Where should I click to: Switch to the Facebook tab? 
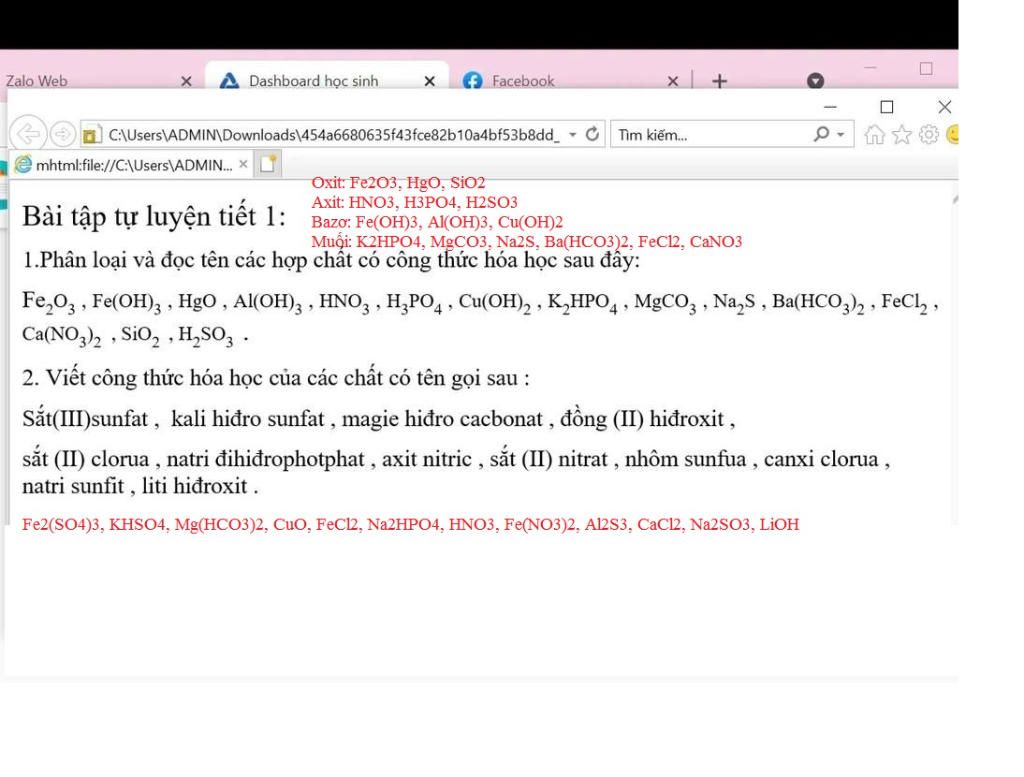click(x=522, y=81)
